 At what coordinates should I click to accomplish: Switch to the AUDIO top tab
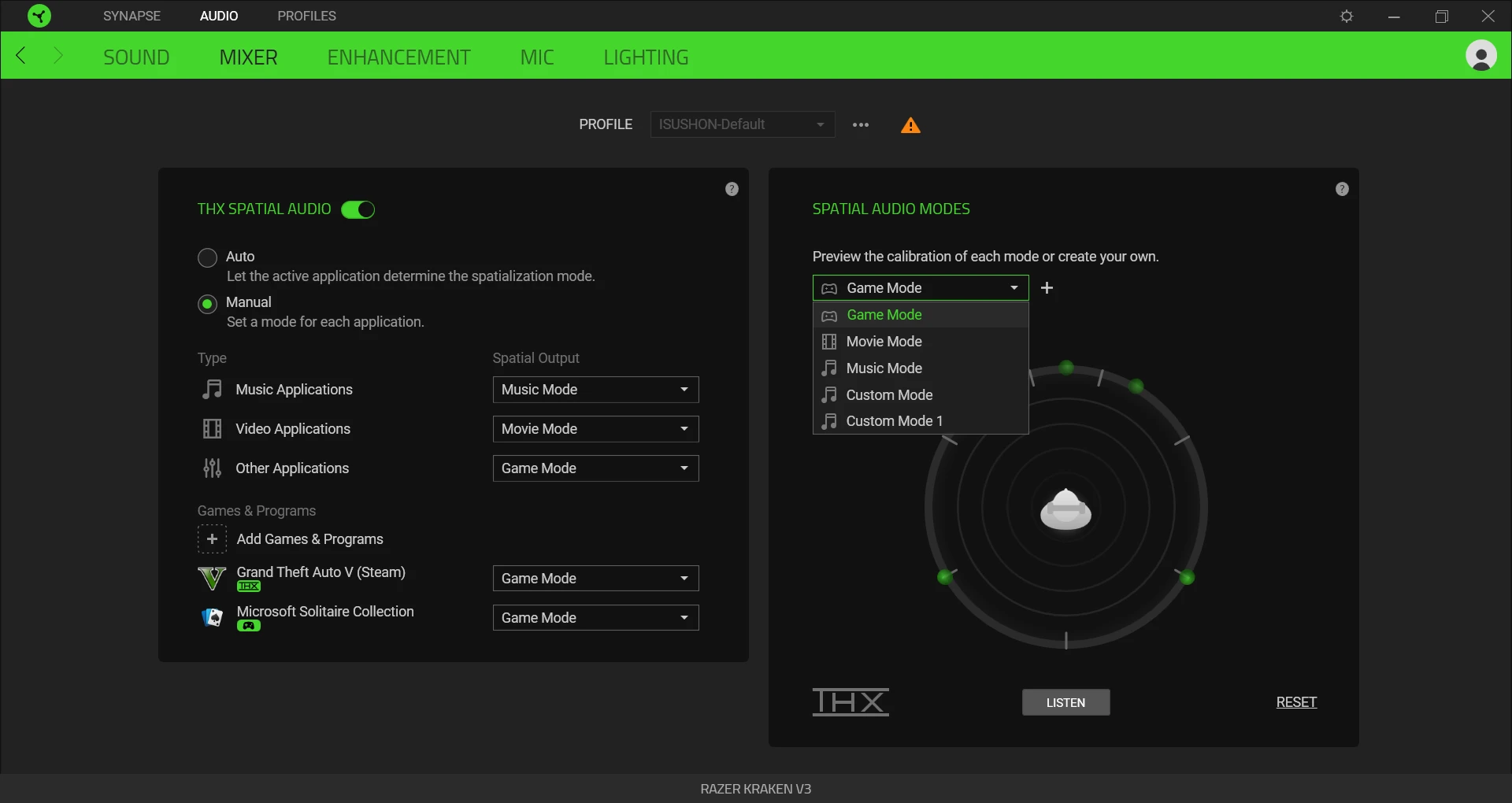[219, 16]
